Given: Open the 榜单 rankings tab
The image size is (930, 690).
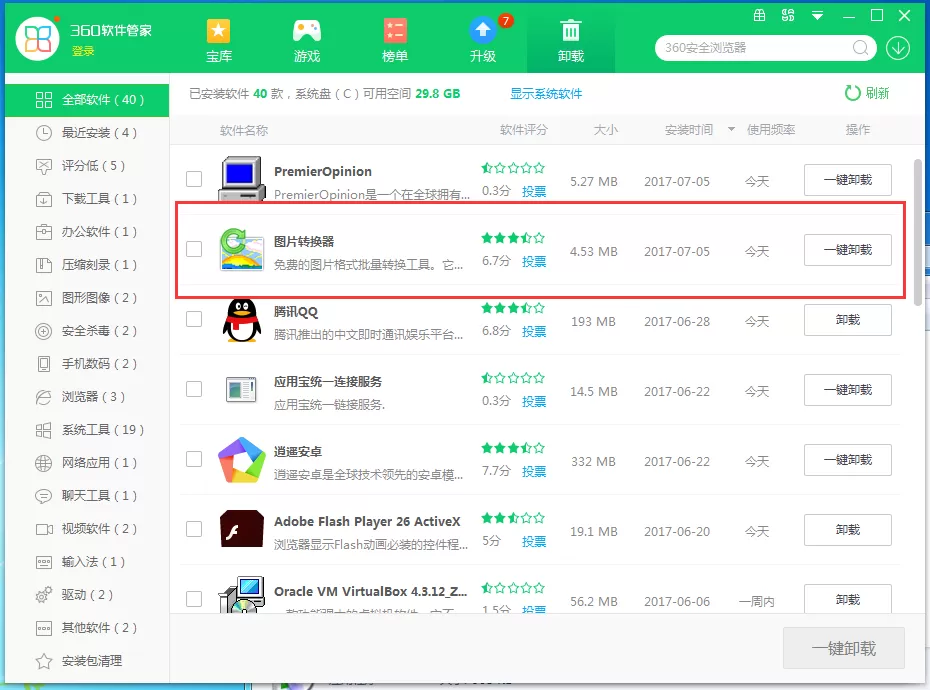Looking at the screenshot, I should tap(394, 40).
